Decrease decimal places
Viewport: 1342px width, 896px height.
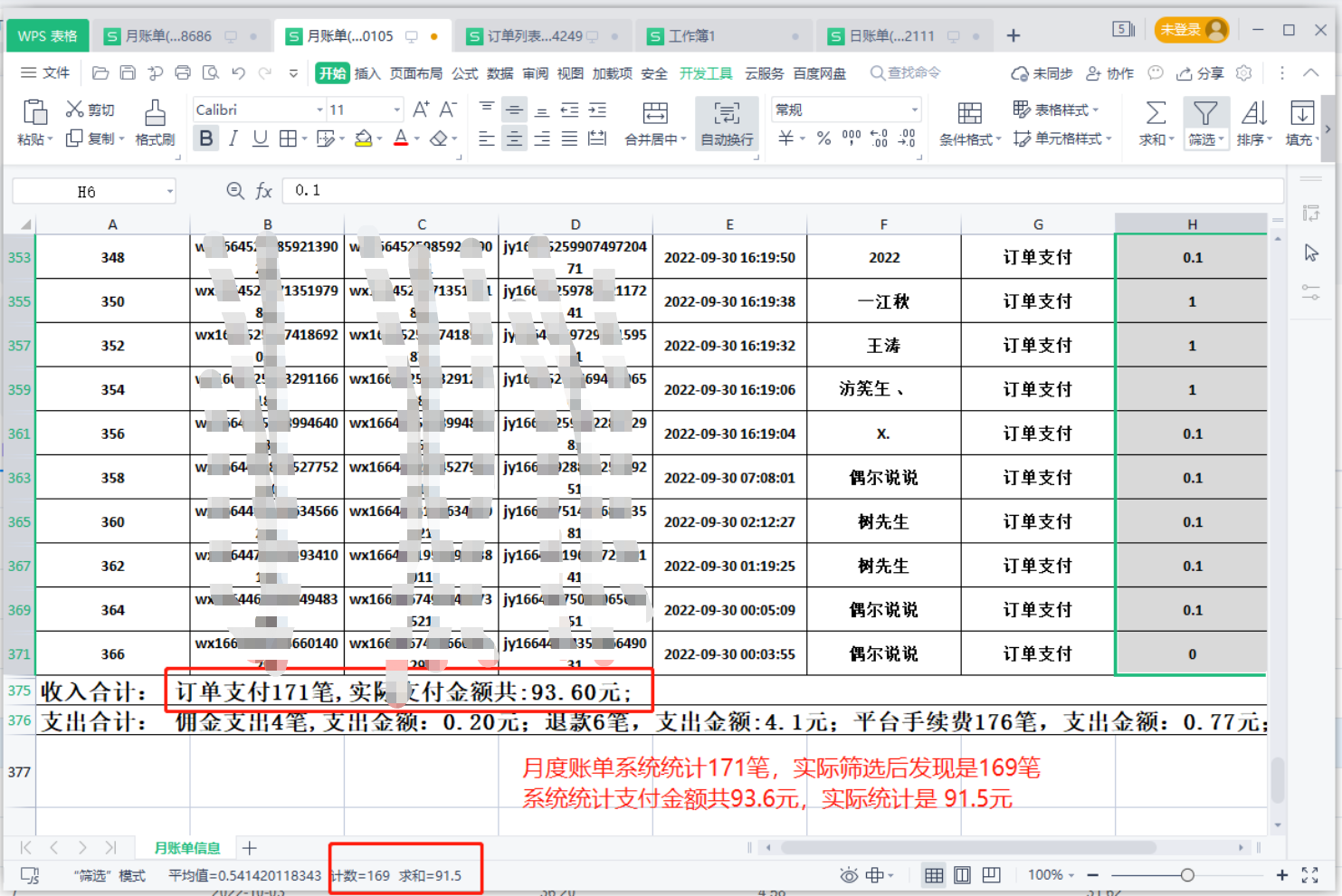(x=907, y=138)
